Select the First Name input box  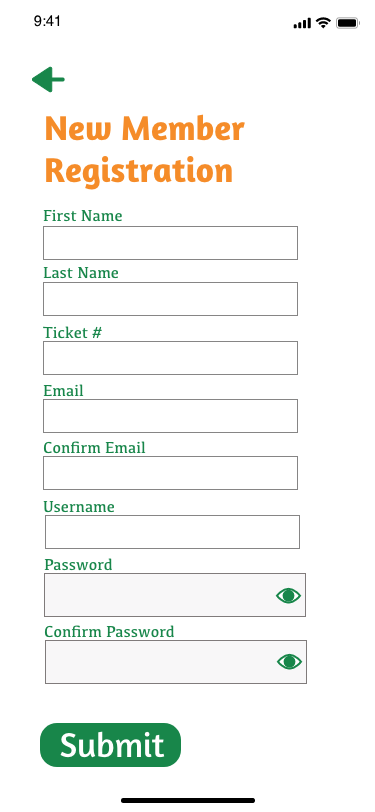tap(170, 243)
